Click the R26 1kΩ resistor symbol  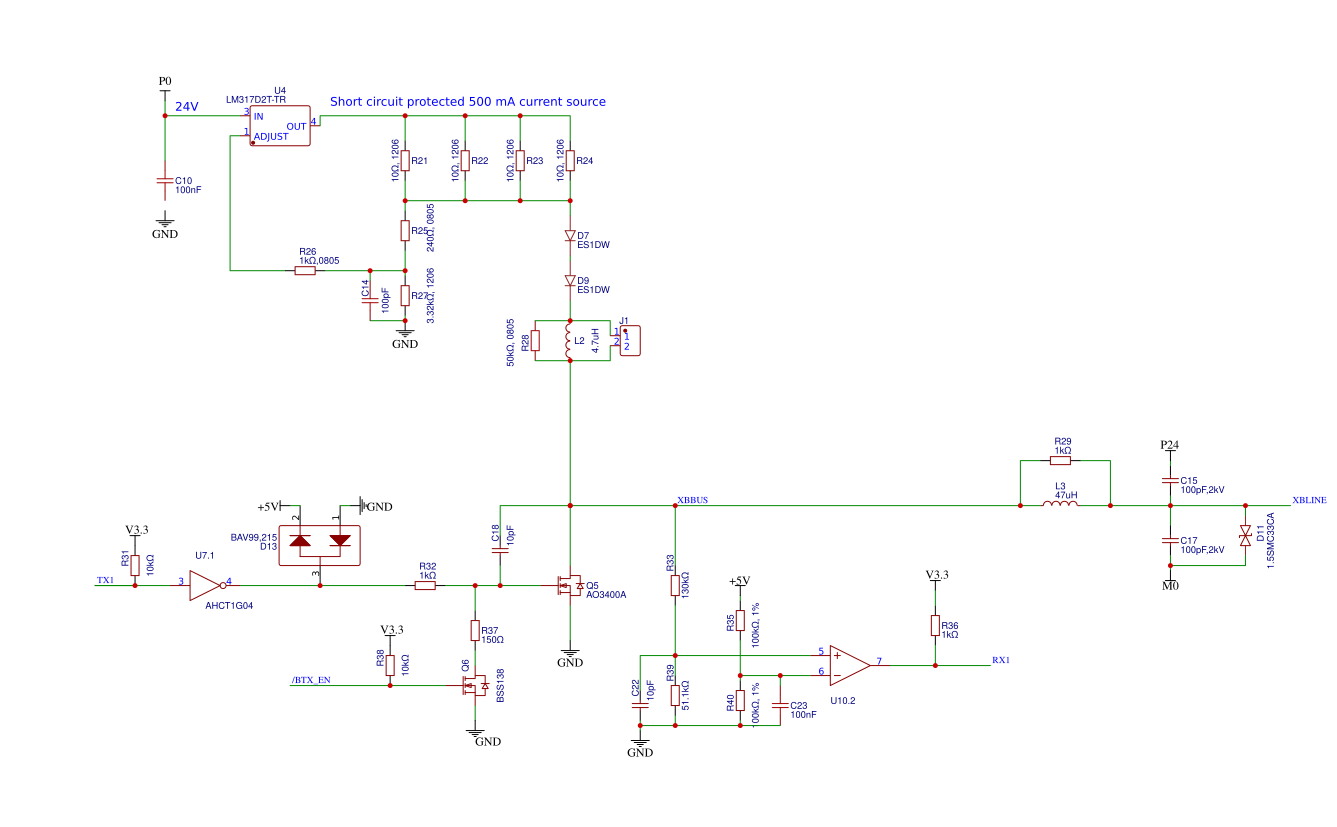306,270
